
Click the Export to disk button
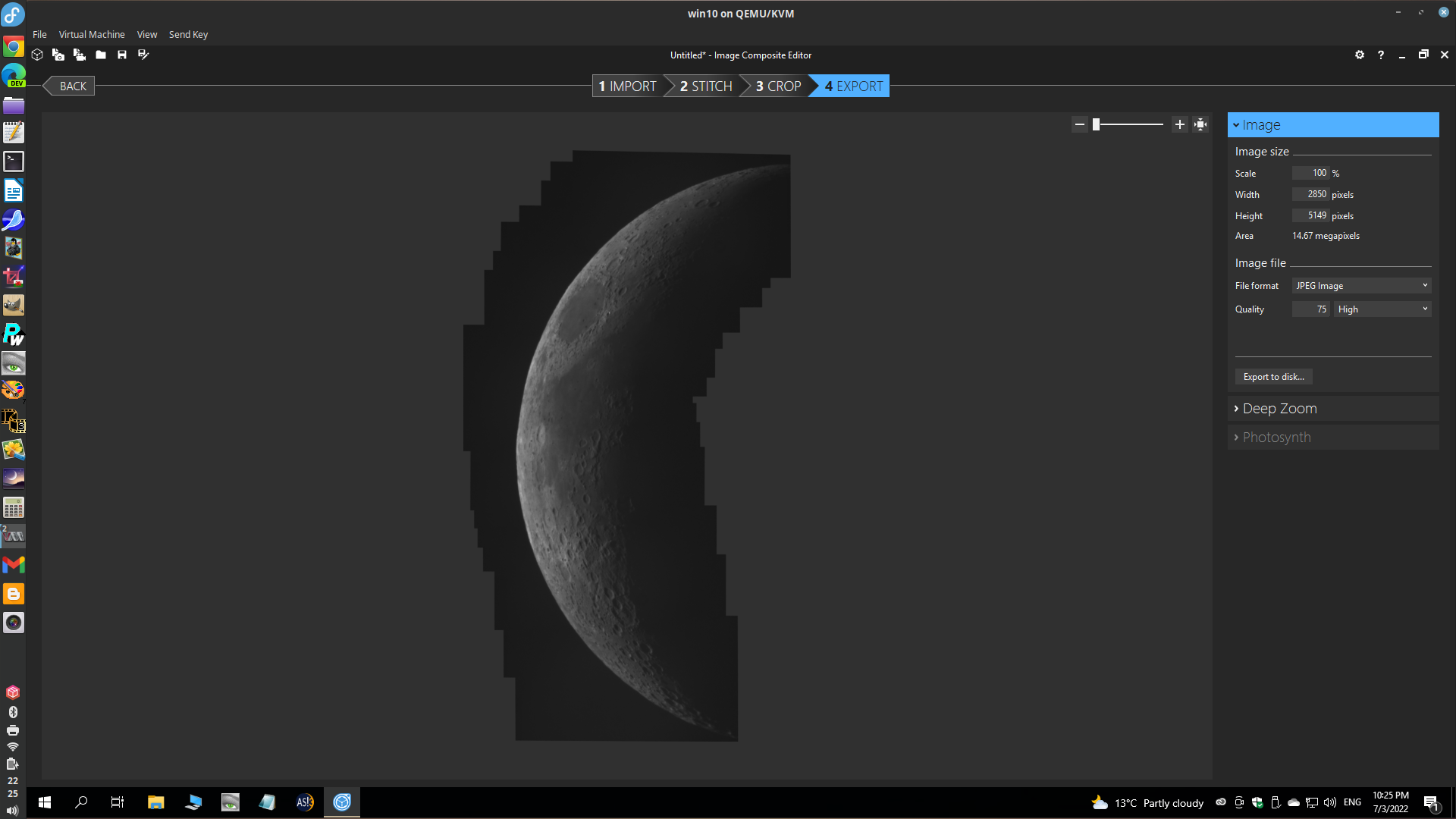(x=1273, y=377)
